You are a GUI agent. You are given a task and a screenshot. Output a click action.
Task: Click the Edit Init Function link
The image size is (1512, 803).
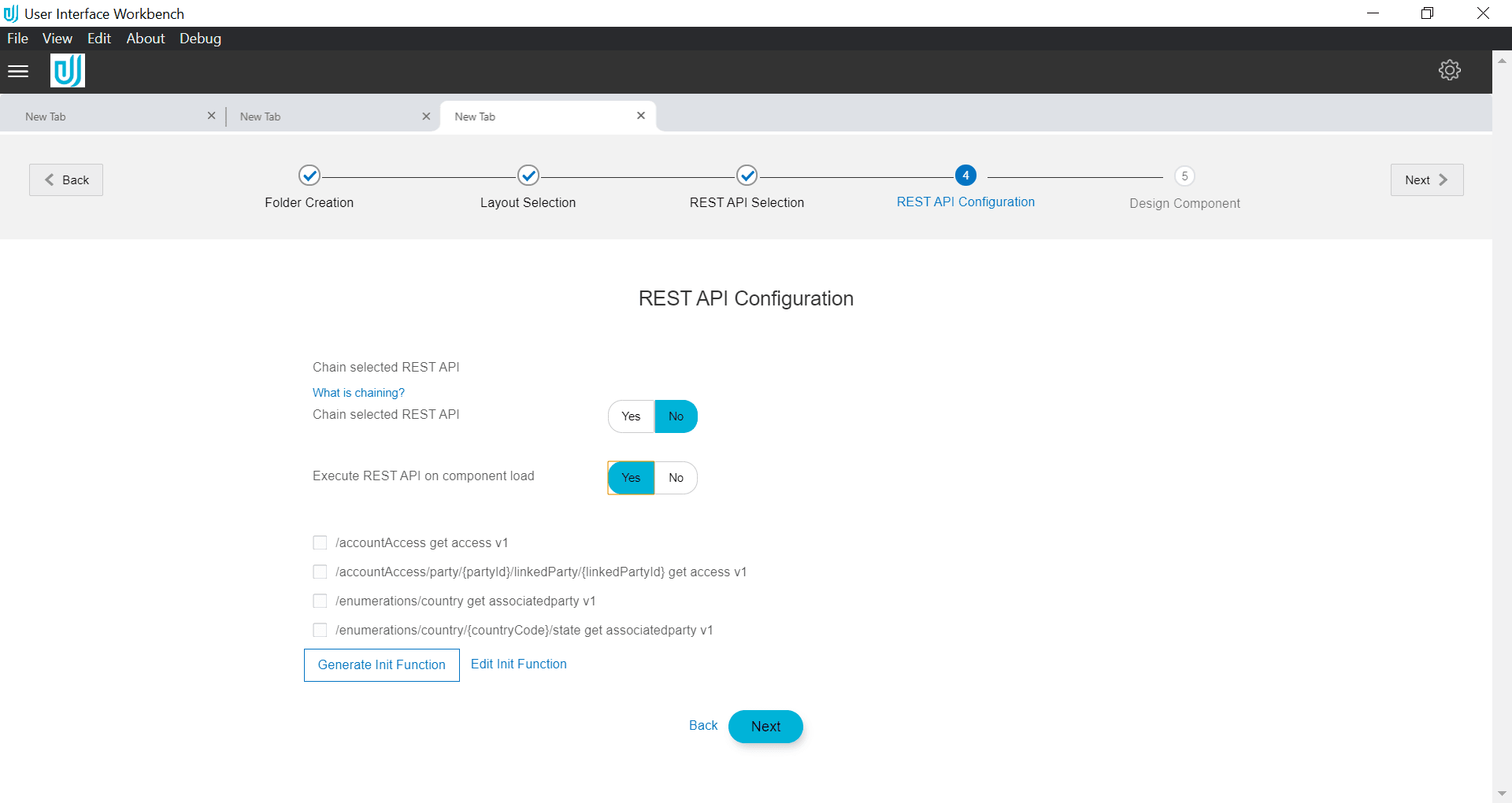point(518,664)
